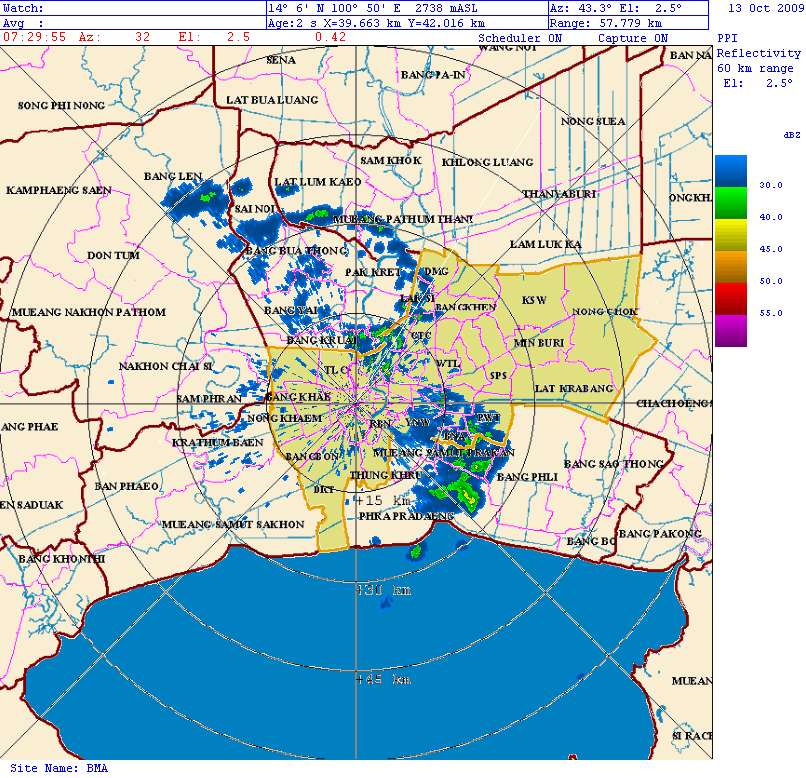
Task: Pick the red 55 dBZ legend band
Action: pos(730,298)
